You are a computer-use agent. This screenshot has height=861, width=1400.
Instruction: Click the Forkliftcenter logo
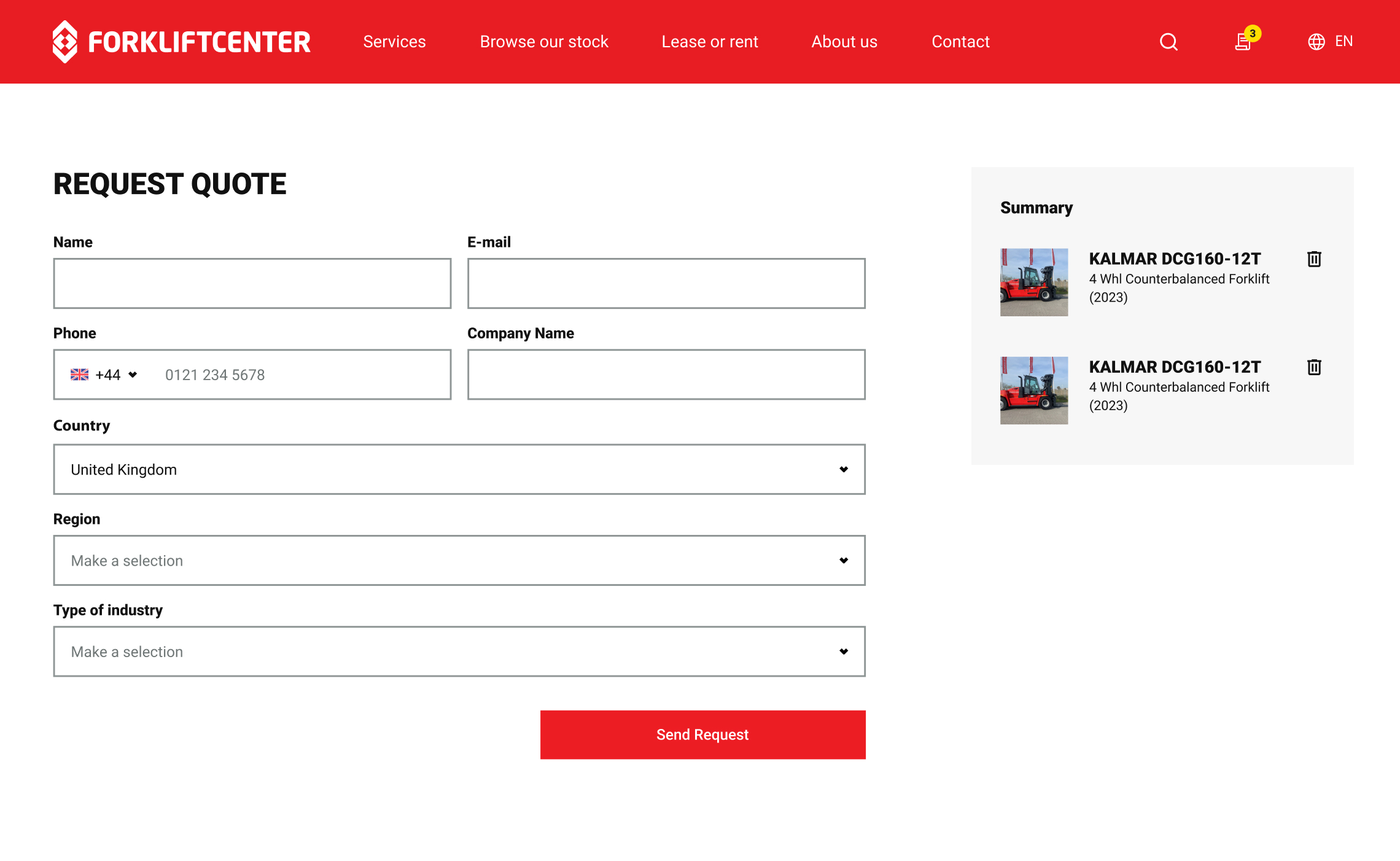(181, 42)
